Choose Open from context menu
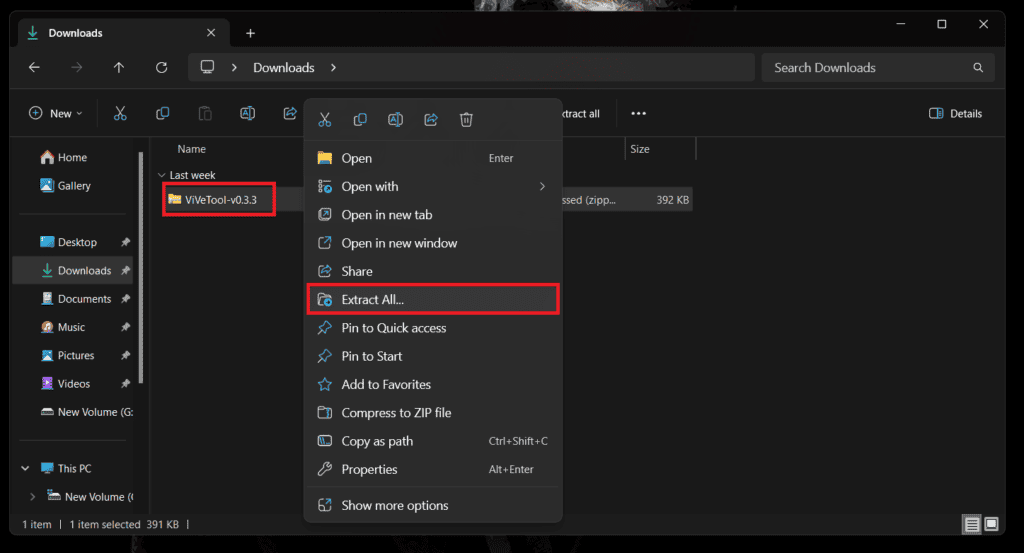The image size is (1024, 553). point(433,158)
